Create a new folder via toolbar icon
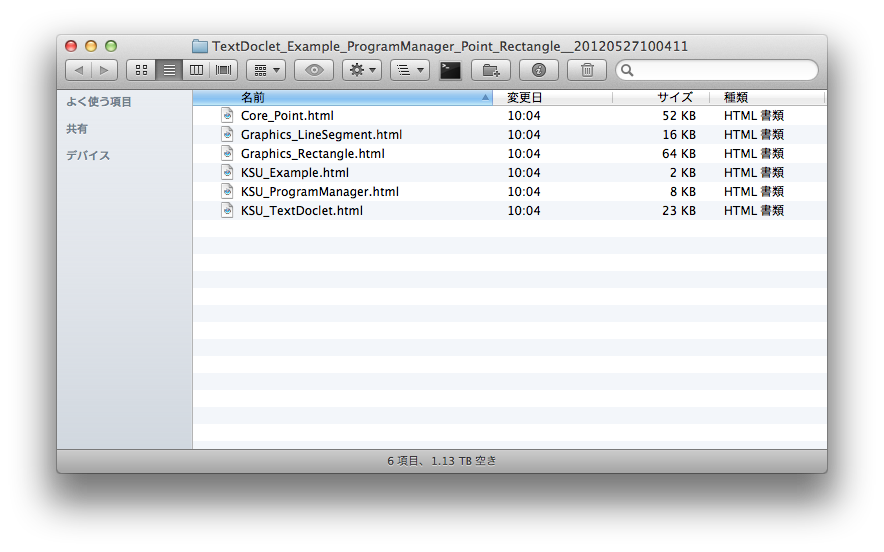Image resolution: width=884 pixels, height=552 pixels. coord(491,70)
